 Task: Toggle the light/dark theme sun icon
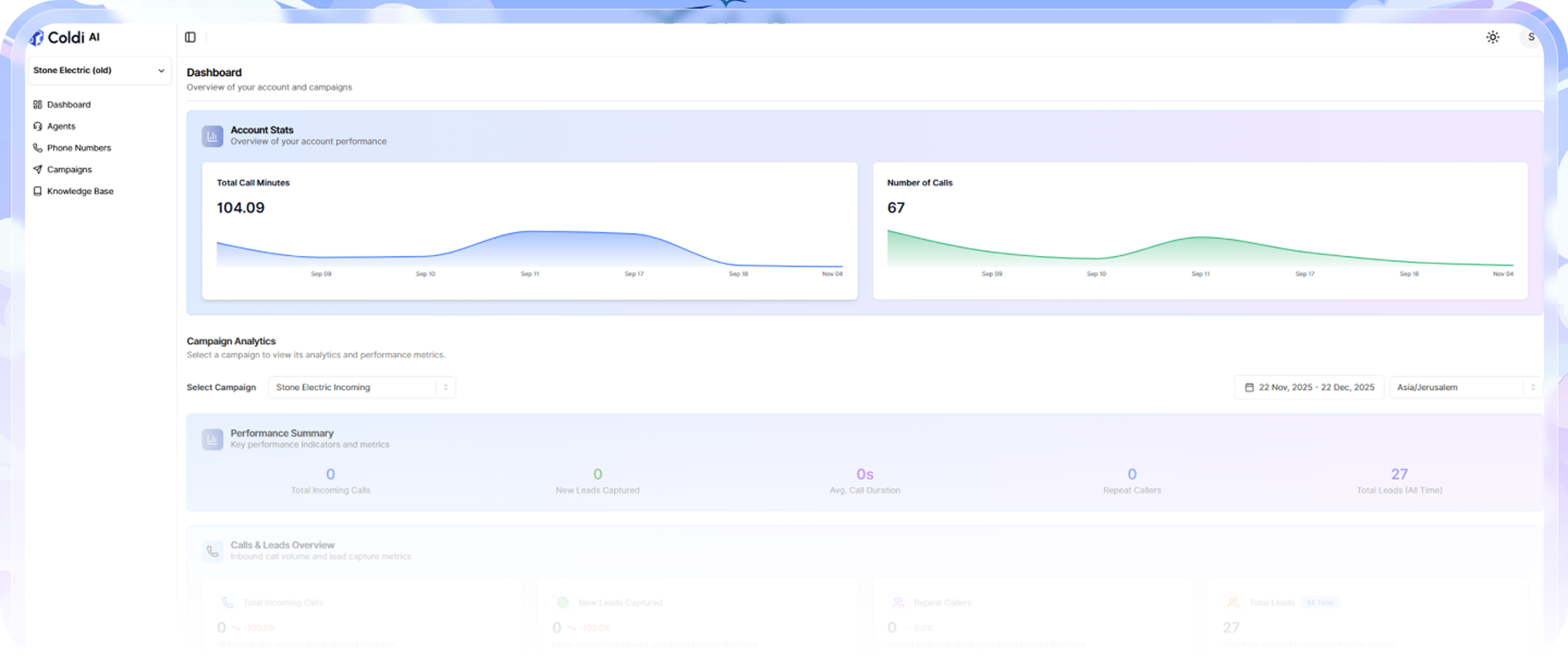(x=1492, y=37)
